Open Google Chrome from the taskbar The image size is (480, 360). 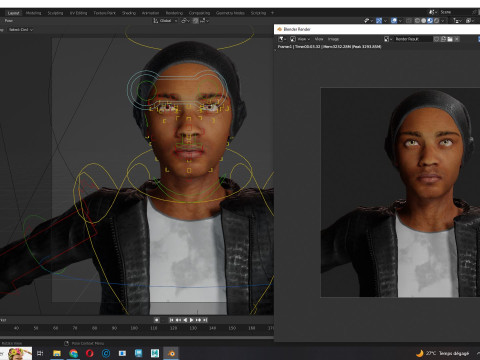coord(73,353)
